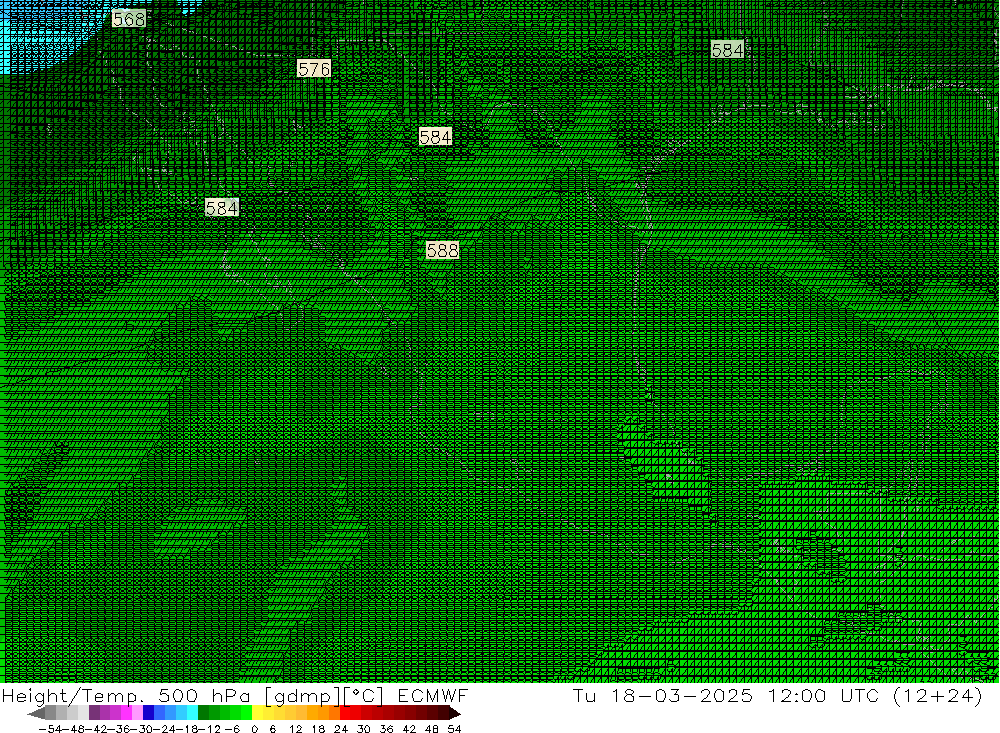1000x733 pixels.
Task: Click the 588 contour height label
Action: pyautogui.click(x=443, y=250)
